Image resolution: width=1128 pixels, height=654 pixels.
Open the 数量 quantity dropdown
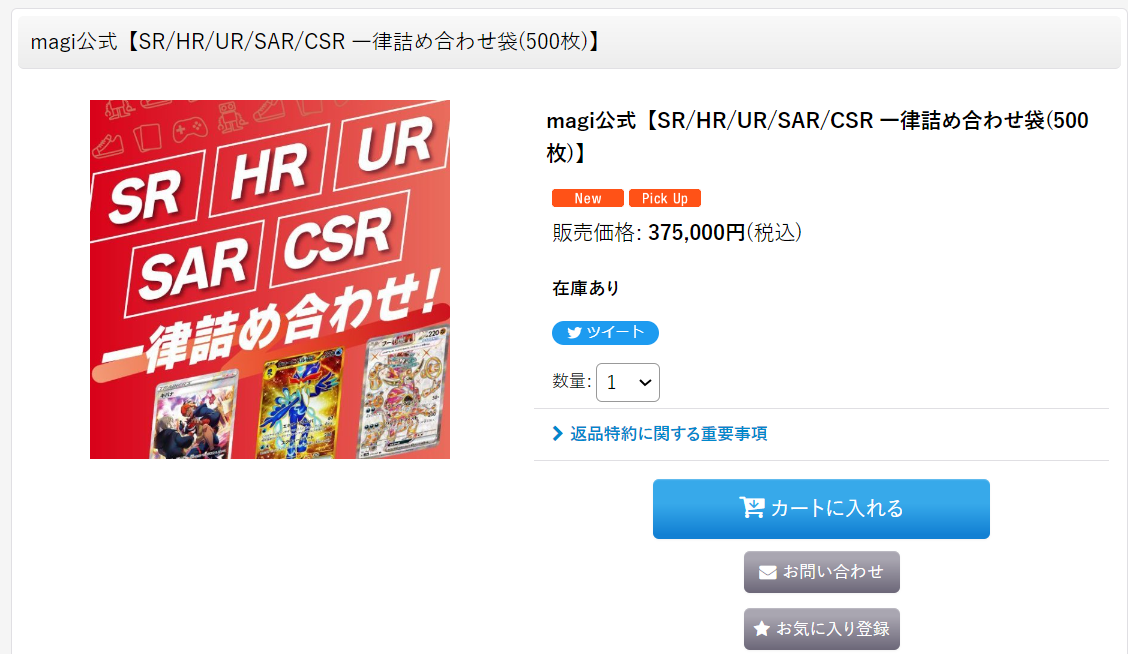tap(627, 382)
